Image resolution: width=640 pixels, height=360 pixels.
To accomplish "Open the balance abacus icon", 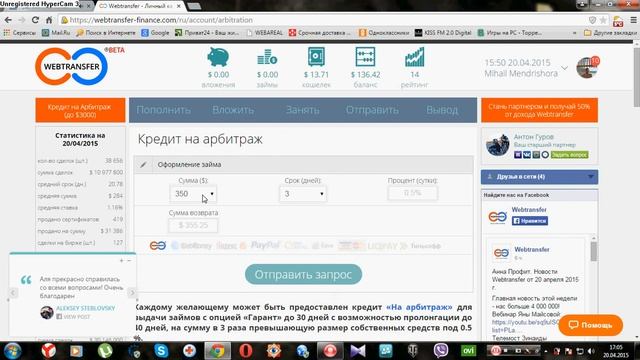I will 365,57.
